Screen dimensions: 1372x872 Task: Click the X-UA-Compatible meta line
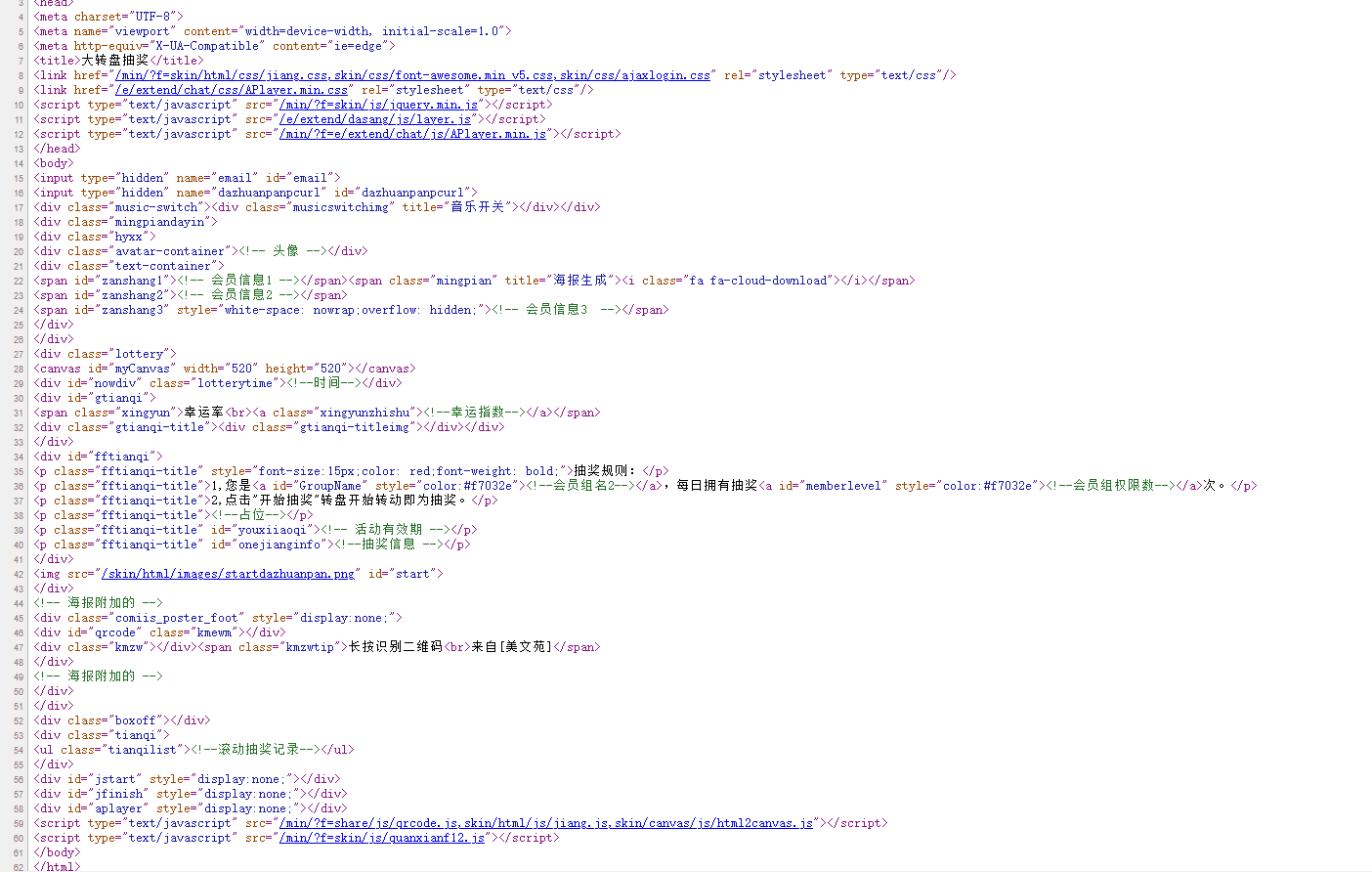[x=215, y=46]
